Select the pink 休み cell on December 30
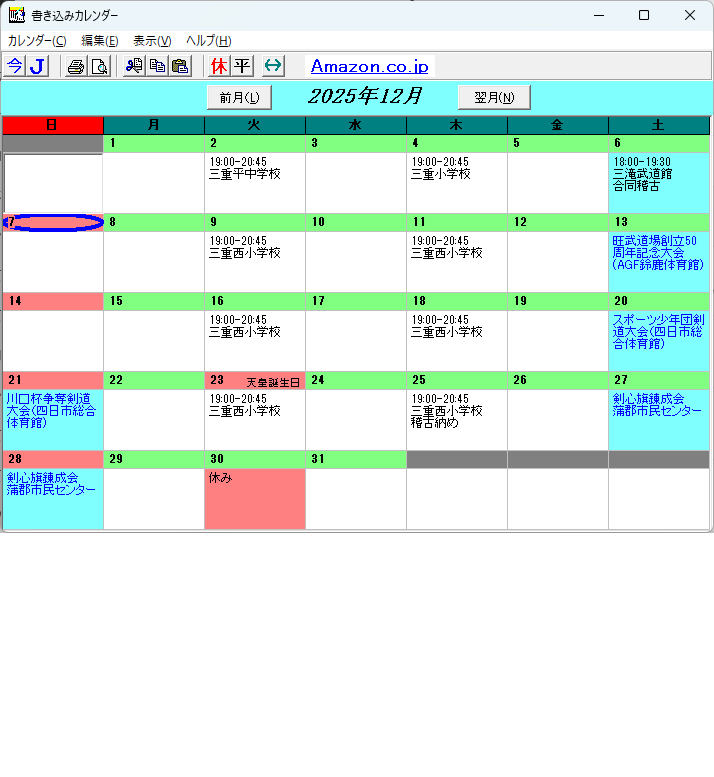The image size is (714, 777). (x=255, y=498)
